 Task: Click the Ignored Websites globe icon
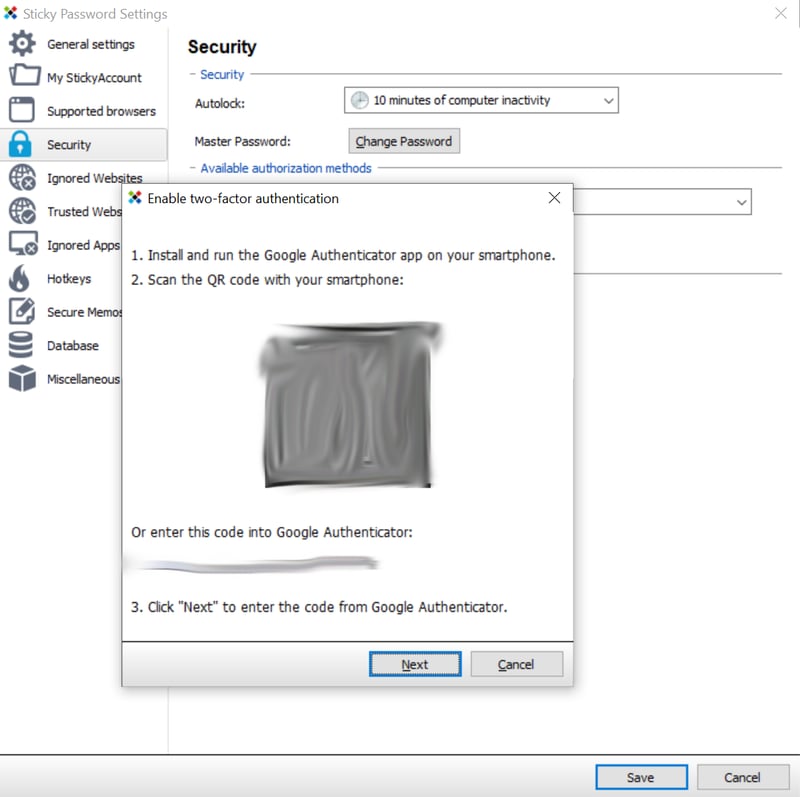(22, 178)
